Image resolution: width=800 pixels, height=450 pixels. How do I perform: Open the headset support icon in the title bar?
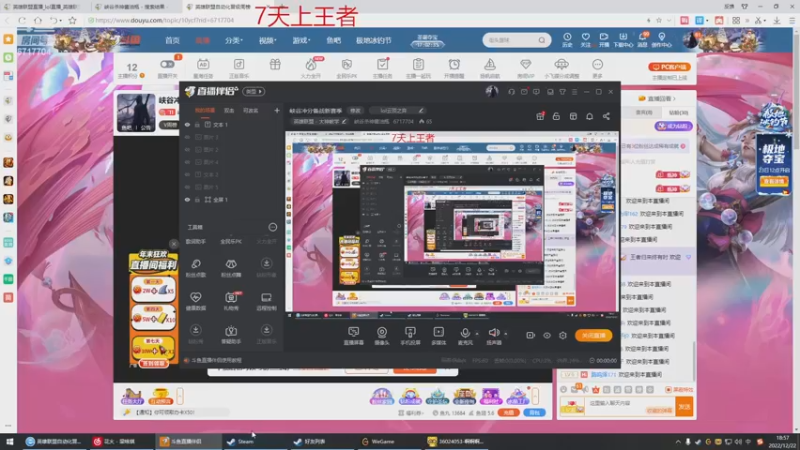[511, 92]
